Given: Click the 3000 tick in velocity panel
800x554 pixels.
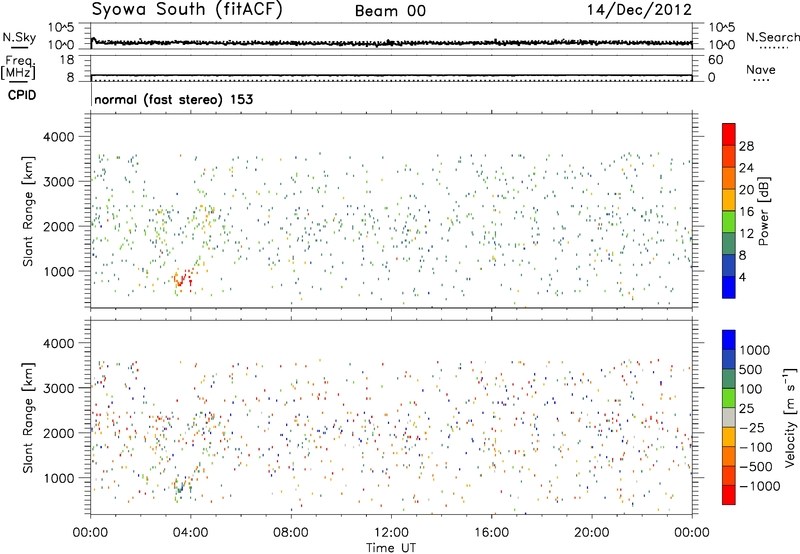Looking at the screenshot, I should [x=59, y=388].
